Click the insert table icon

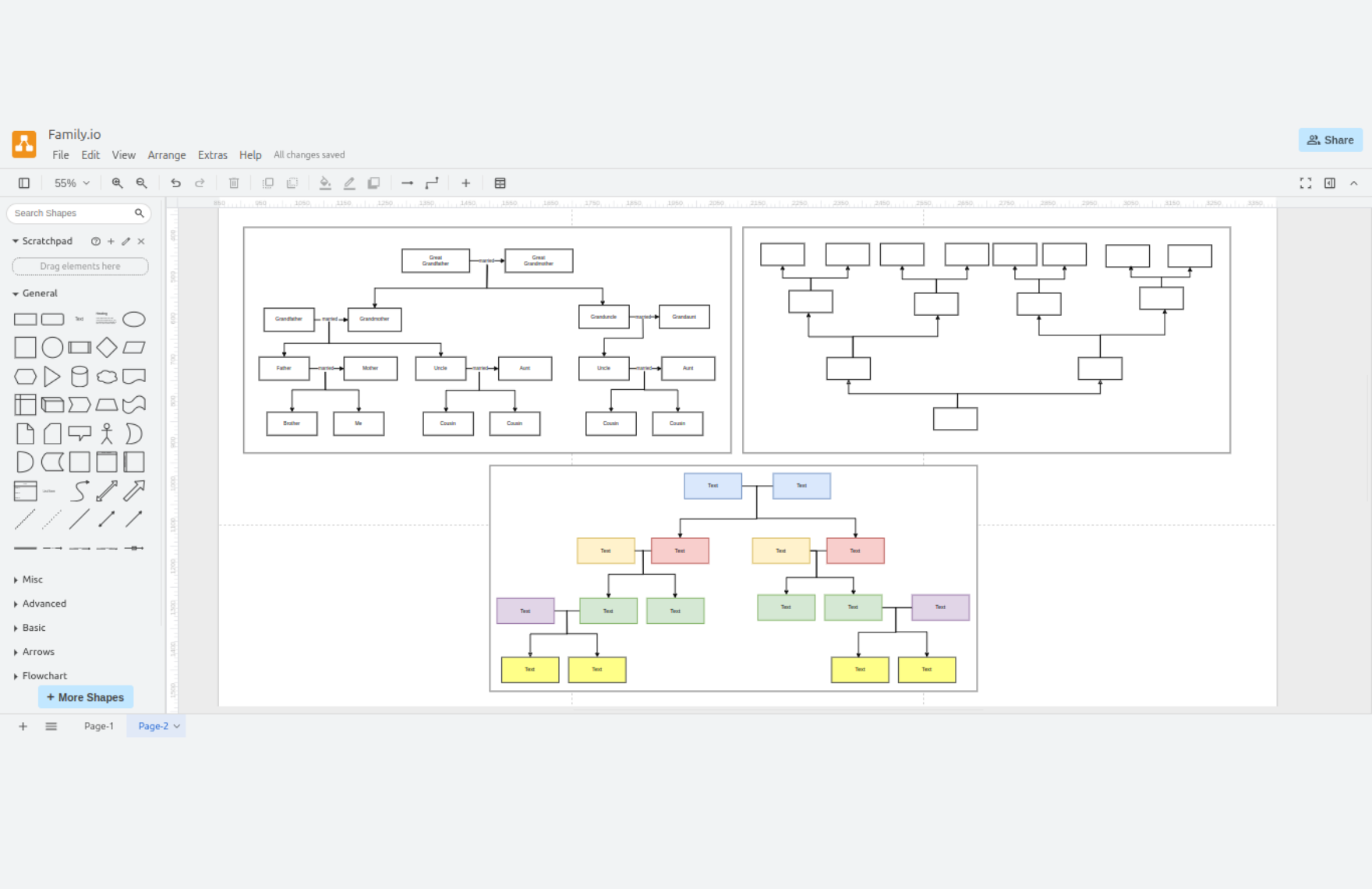500,183
